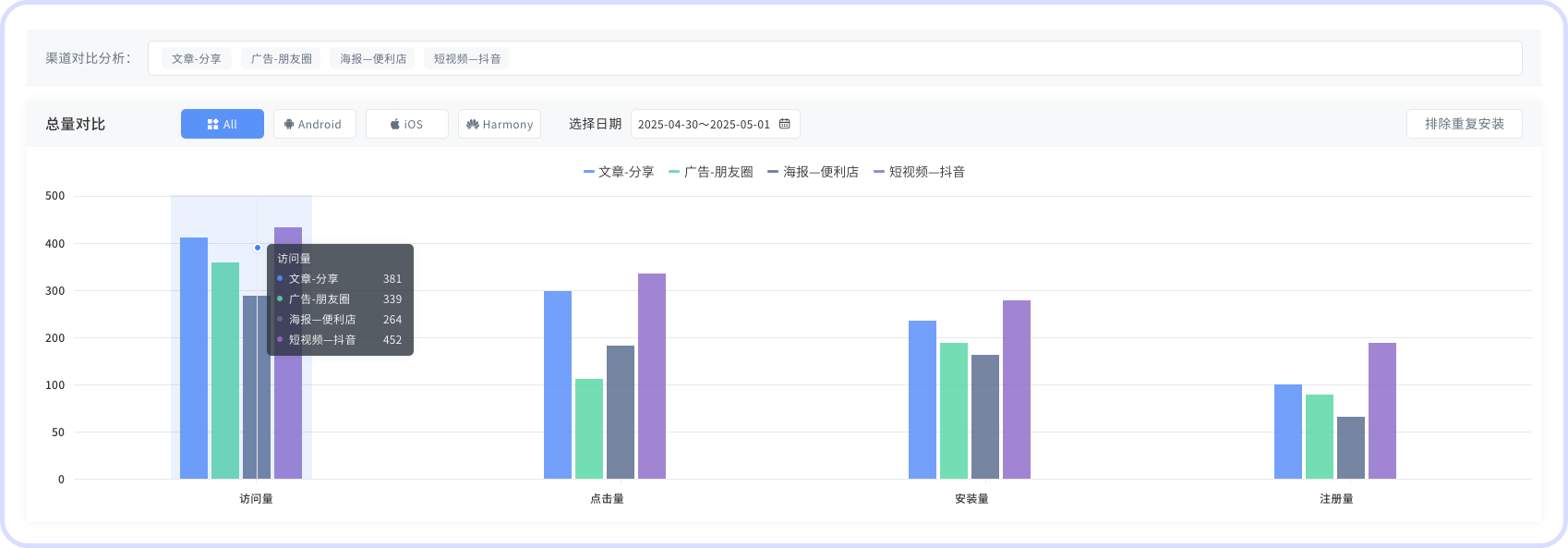Screen dimensions: 1568x548
Task: Click the green 广告-朋友圈 bar in 访问量
Action: point(225,371)
